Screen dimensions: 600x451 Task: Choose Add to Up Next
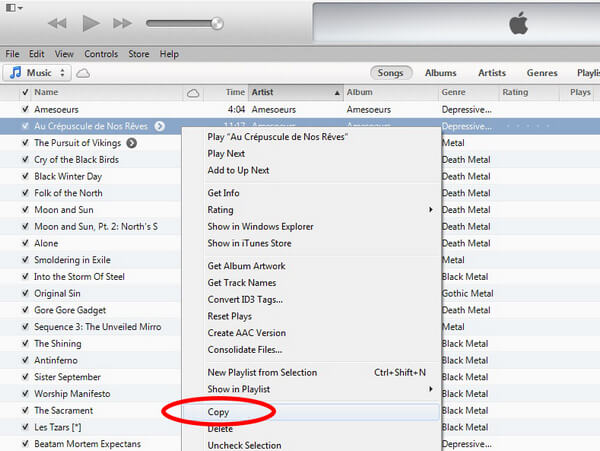click(311, 170)
